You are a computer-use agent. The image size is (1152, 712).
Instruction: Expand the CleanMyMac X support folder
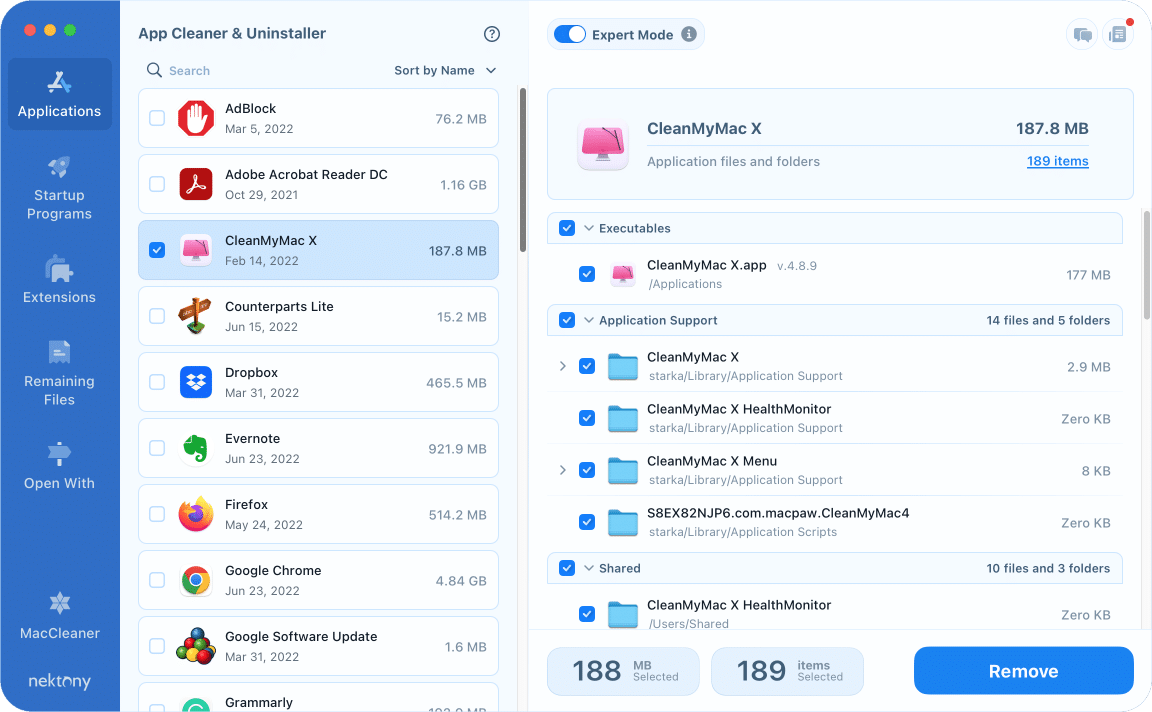[x=563, y=366]
